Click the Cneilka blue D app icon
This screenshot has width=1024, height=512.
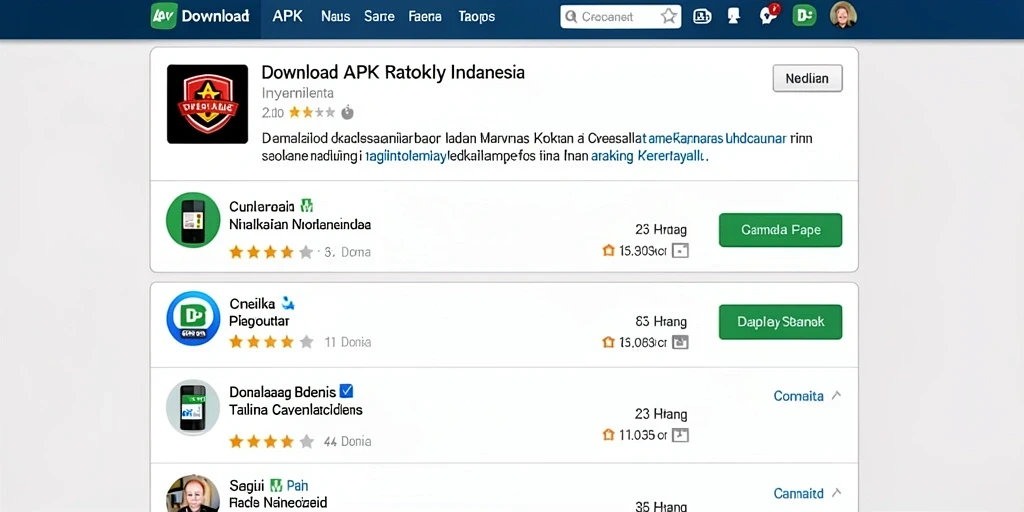[193, 318]
